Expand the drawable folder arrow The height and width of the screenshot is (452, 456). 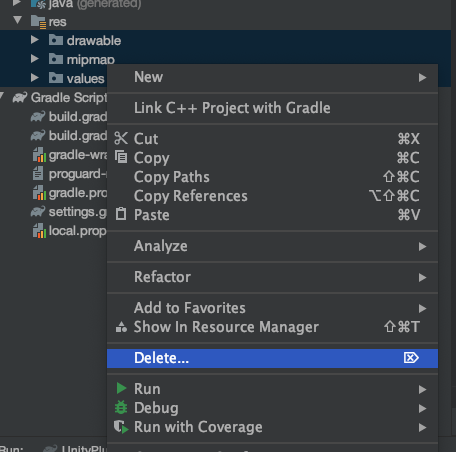[34, 40]
